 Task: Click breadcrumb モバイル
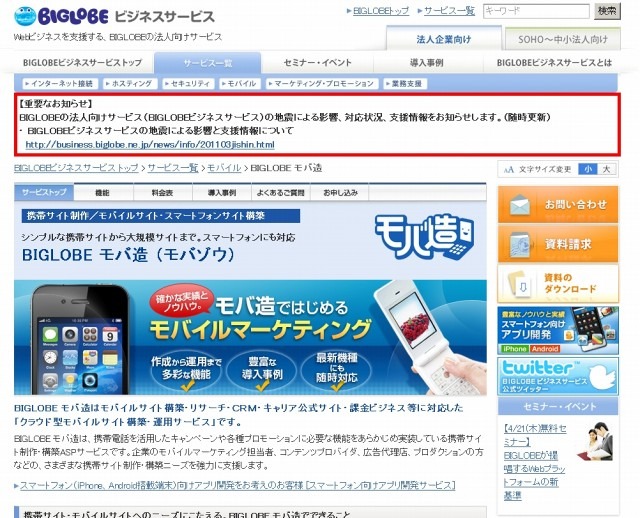point(224,168)
